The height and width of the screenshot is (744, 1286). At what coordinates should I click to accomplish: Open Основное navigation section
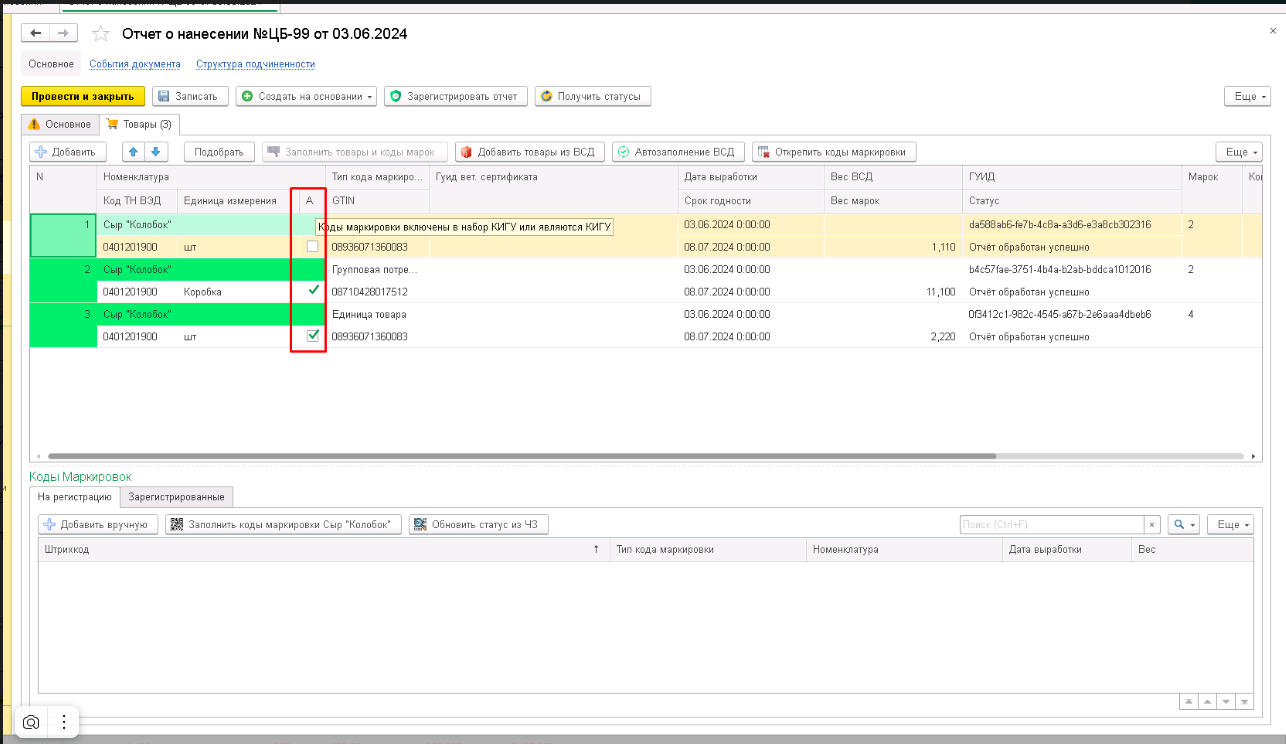(50, 64)
